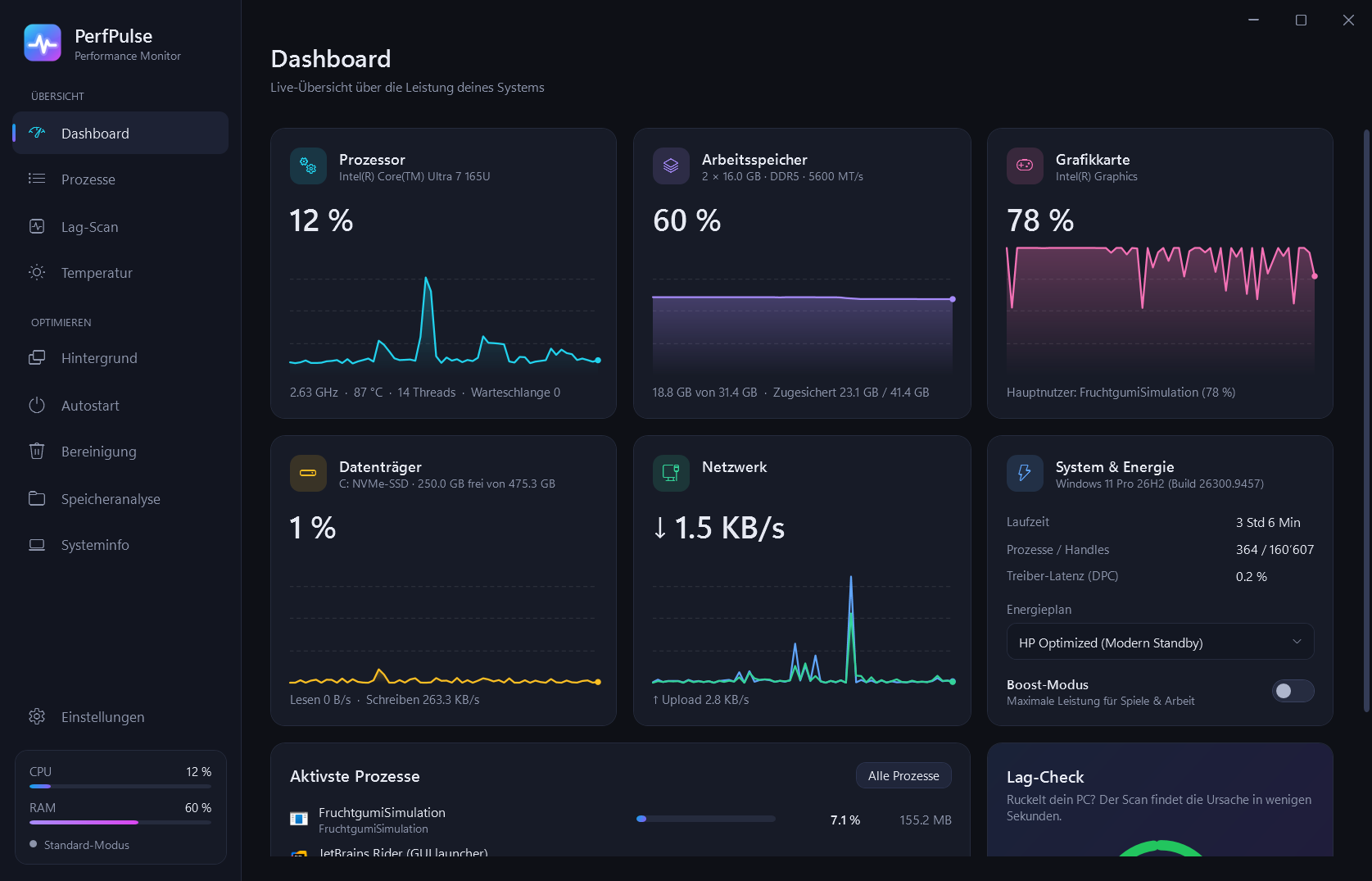This screenshot has width=1372, height=881.
Task: Click the System & Energie lightning icon
Action: tap(1025, 473)
